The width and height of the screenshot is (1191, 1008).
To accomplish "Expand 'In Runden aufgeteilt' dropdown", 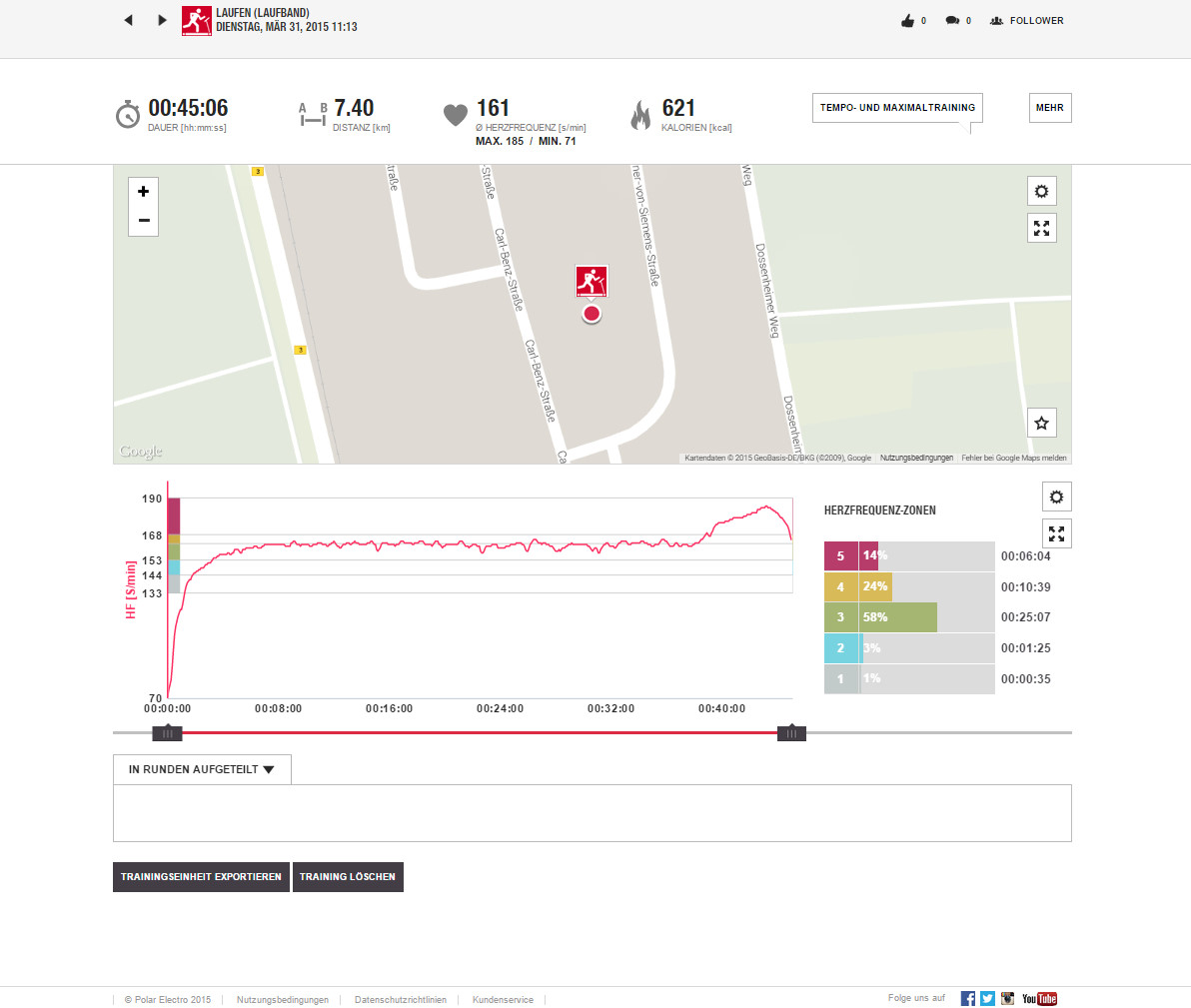I will pos(202,769).
